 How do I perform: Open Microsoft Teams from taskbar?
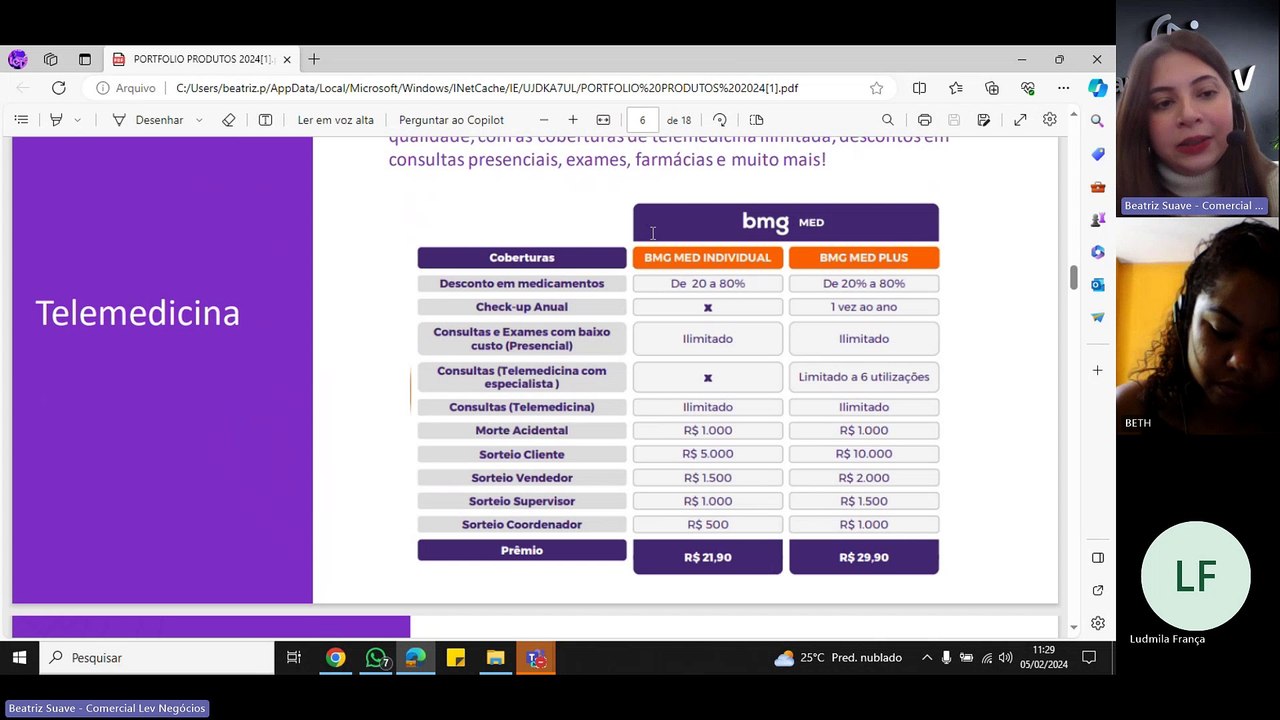click(x=536, y=658)
